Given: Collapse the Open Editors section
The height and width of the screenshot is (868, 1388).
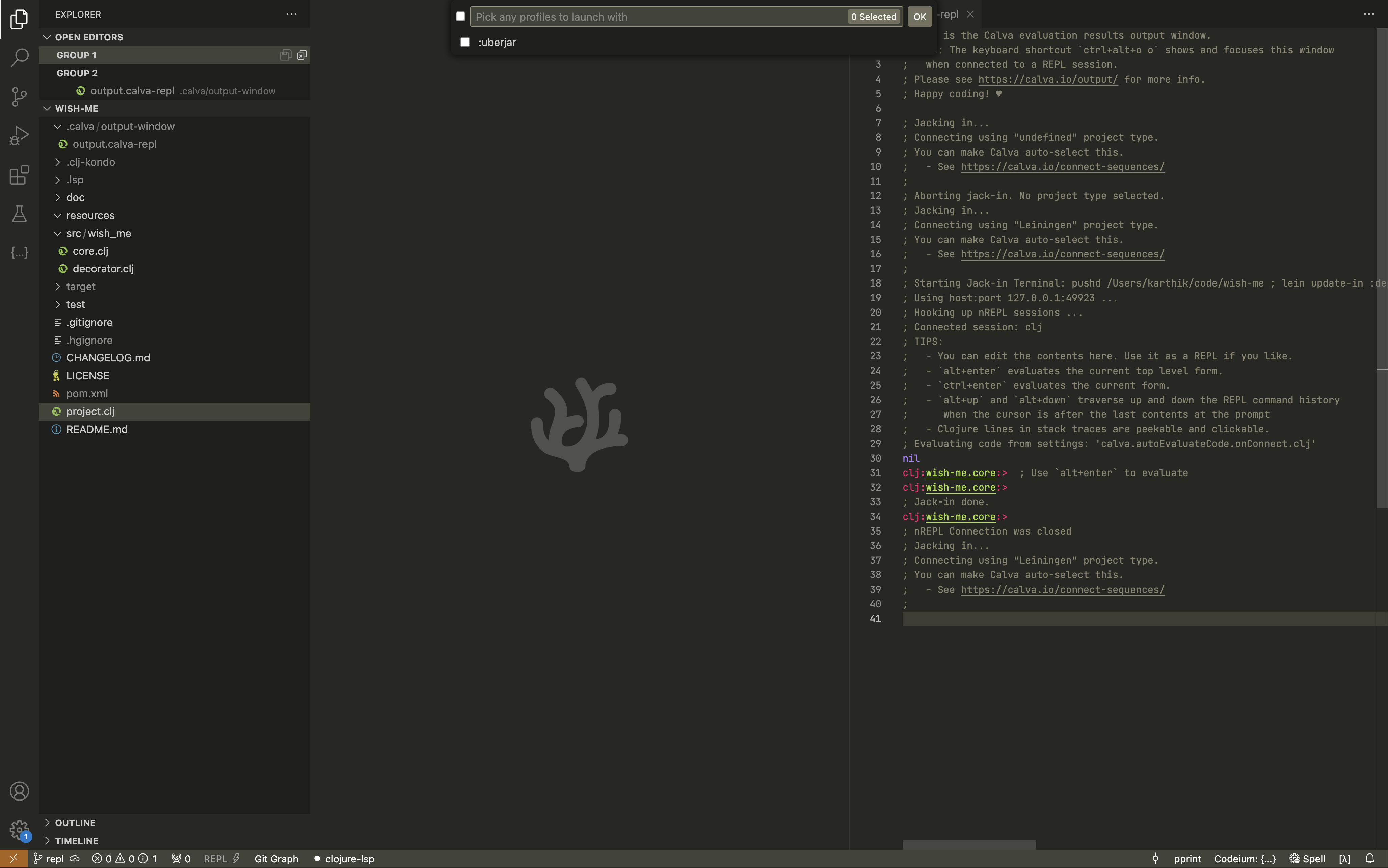Looking at the screenshot, I should (x=47, y=37).
